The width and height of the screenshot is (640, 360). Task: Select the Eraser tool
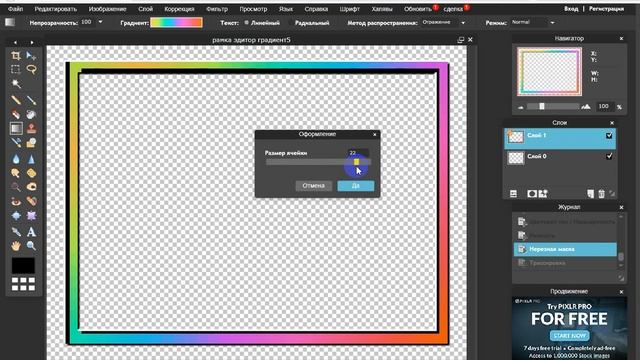point(16,114)
